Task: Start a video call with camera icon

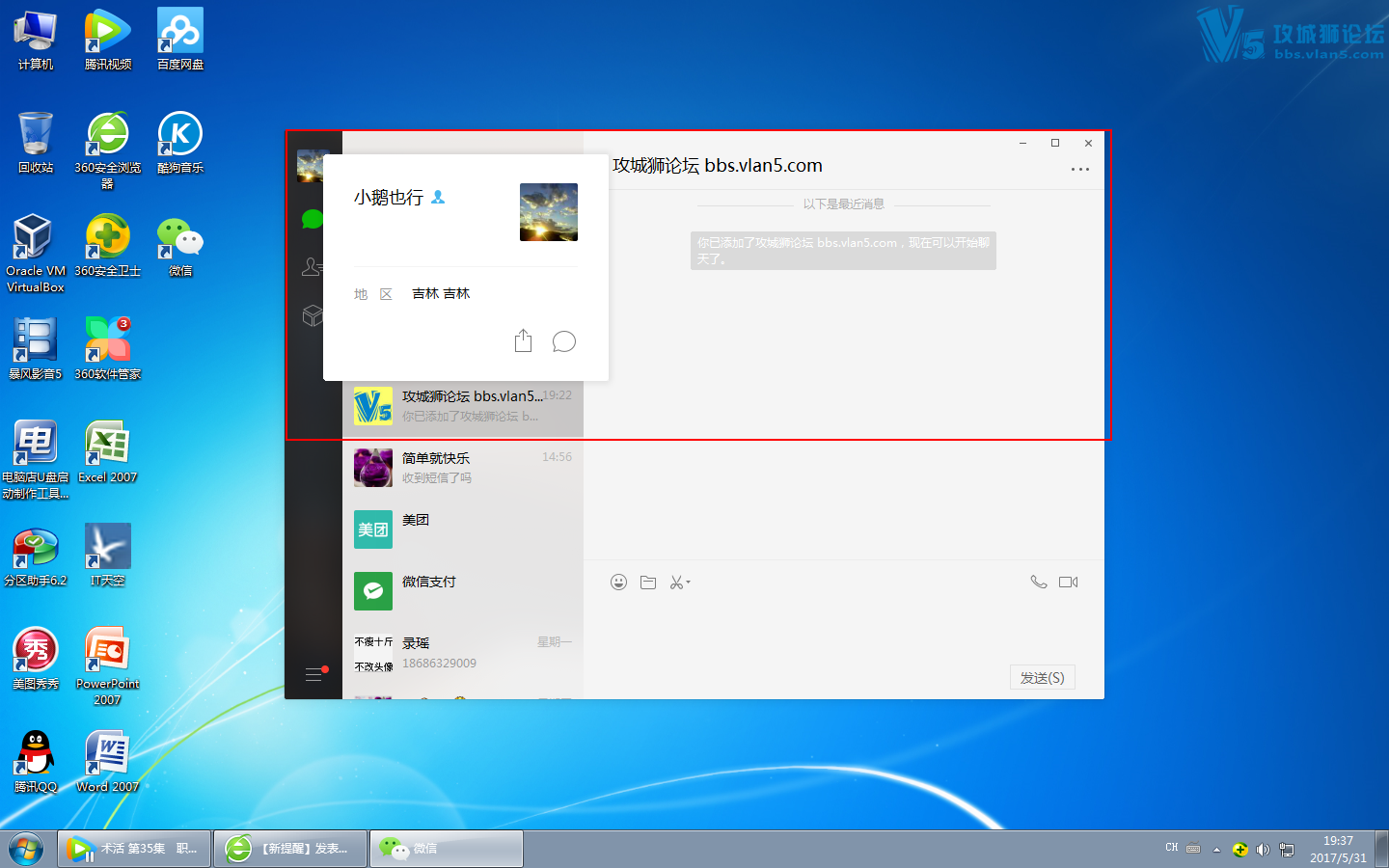Action: coord(1068,582)
